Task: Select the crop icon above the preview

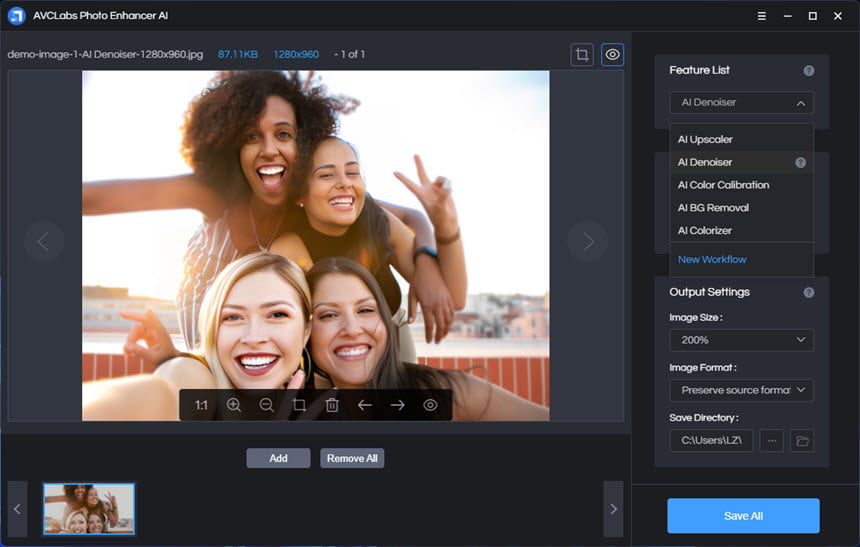Action: 582,55
